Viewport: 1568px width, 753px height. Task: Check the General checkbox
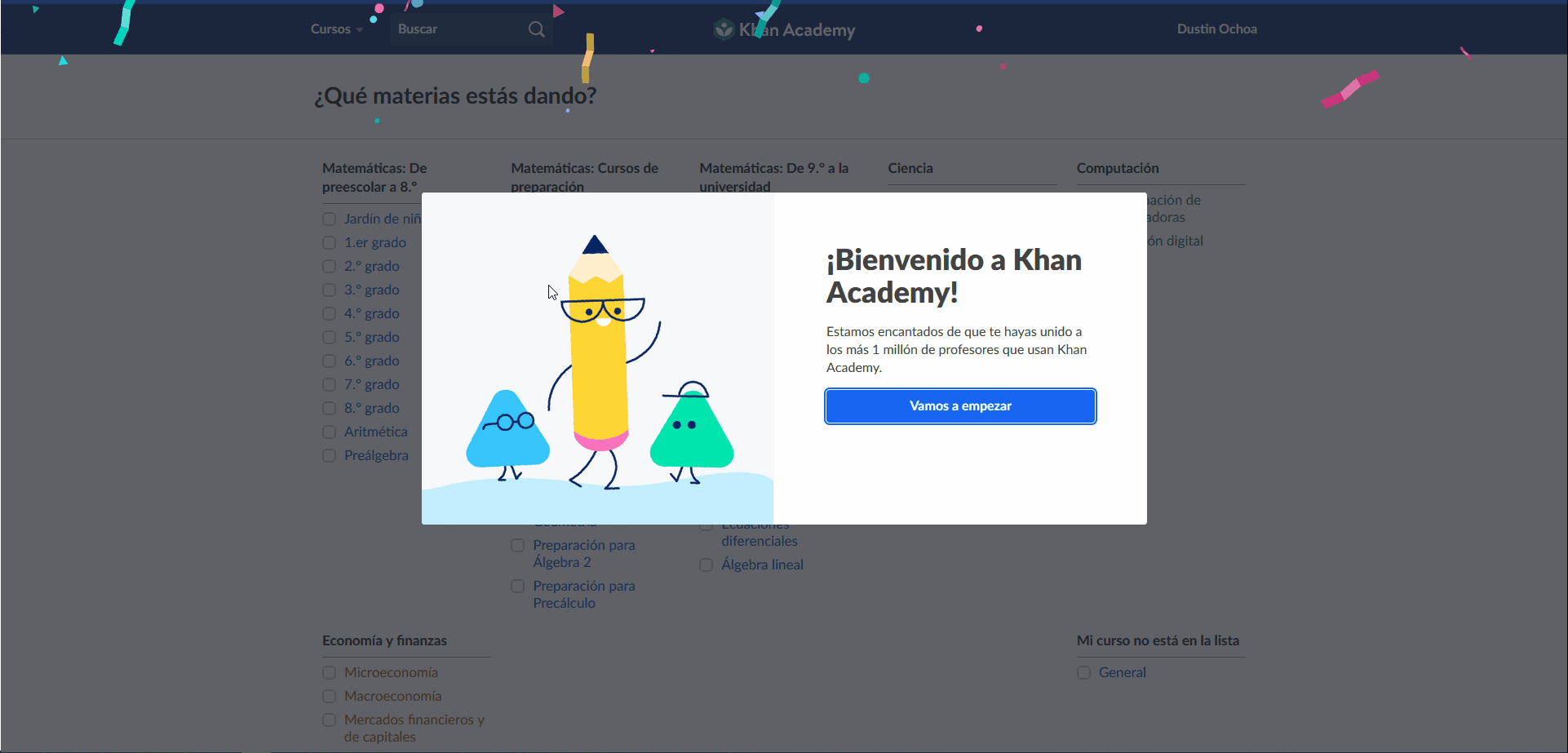click(x=1084, y=673)
